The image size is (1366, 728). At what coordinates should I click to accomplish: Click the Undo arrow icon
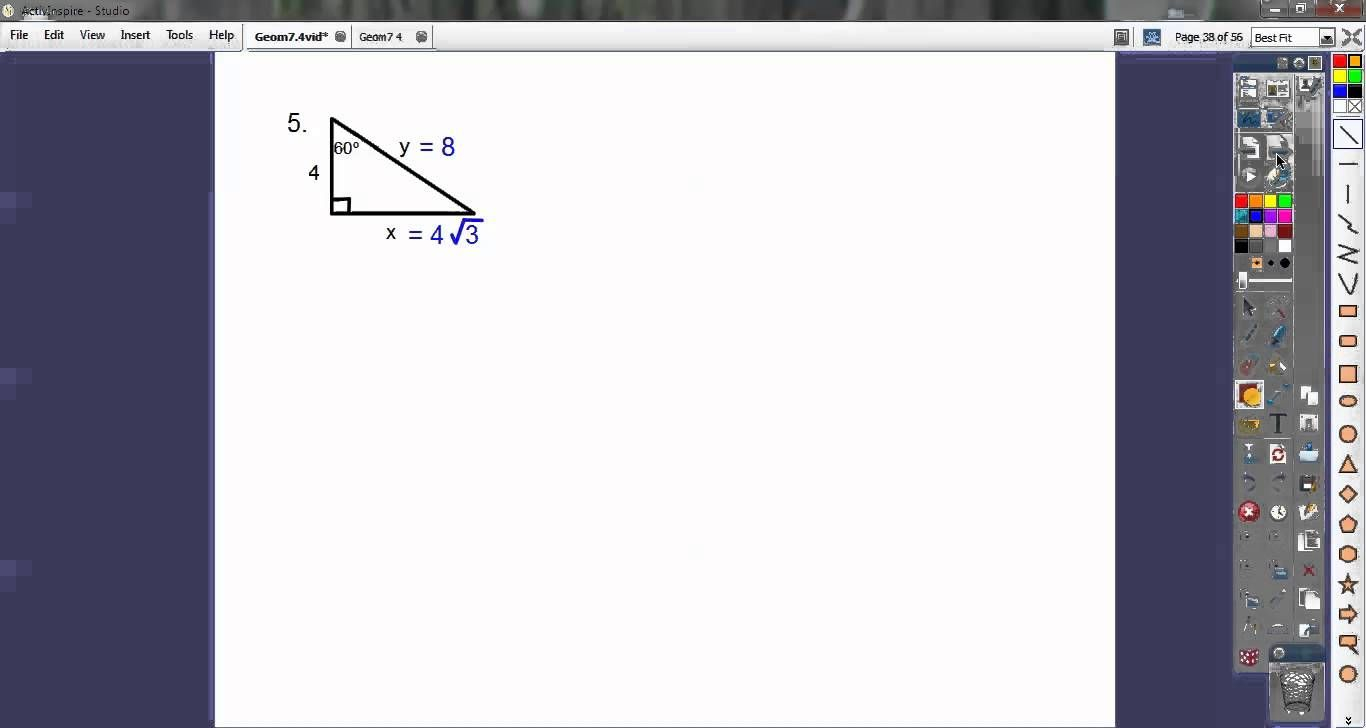click(x=1249, y=483)
